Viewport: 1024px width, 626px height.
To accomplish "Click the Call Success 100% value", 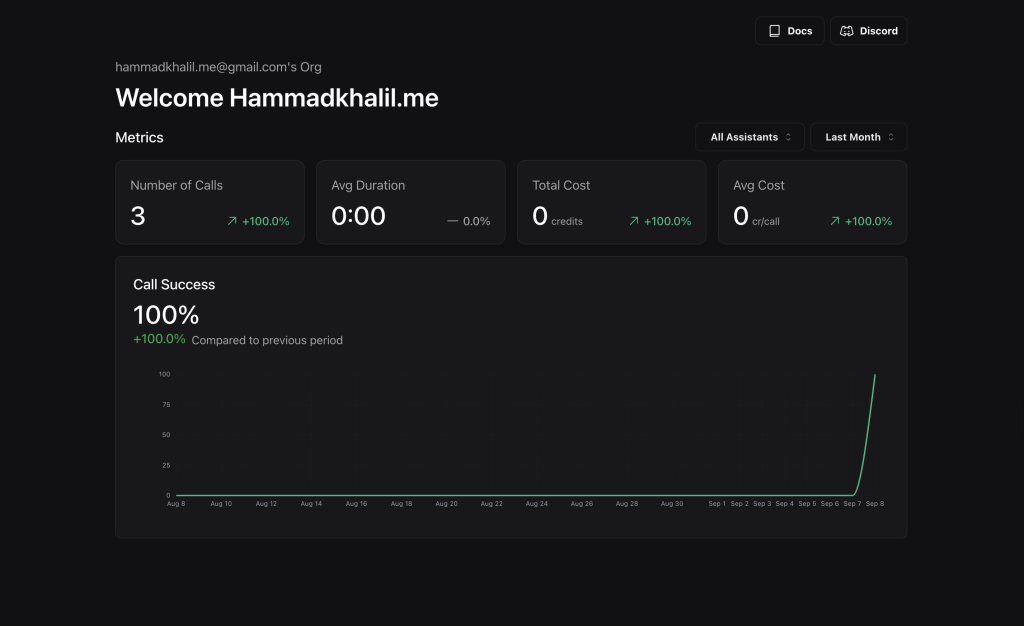I will [x=166, y=315].
